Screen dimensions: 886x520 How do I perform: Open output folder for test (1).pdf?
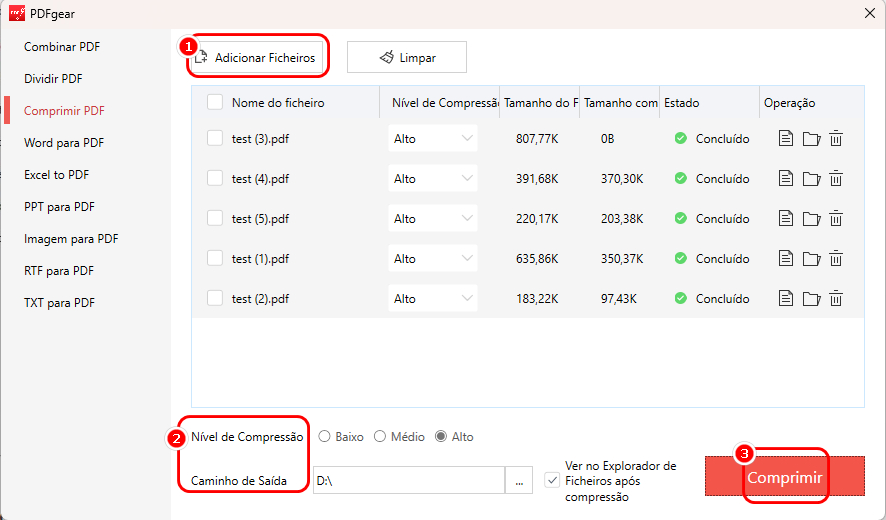click(x=811, y=259)
